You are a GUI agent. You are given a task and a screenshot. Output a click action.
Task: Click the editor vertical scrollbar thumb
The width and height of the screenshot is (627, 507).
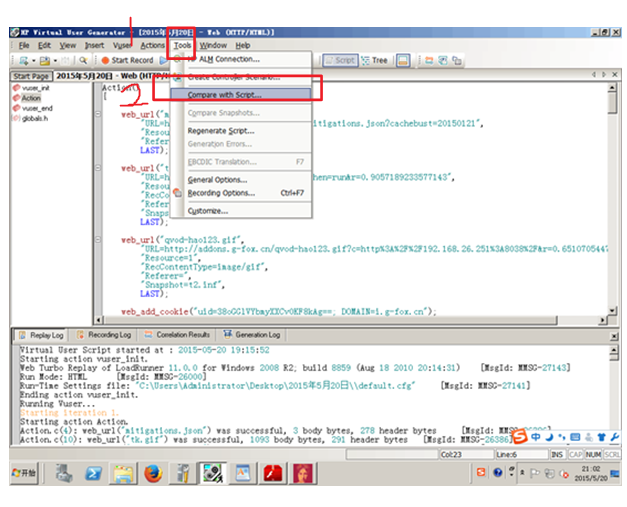tap(612, 103)
